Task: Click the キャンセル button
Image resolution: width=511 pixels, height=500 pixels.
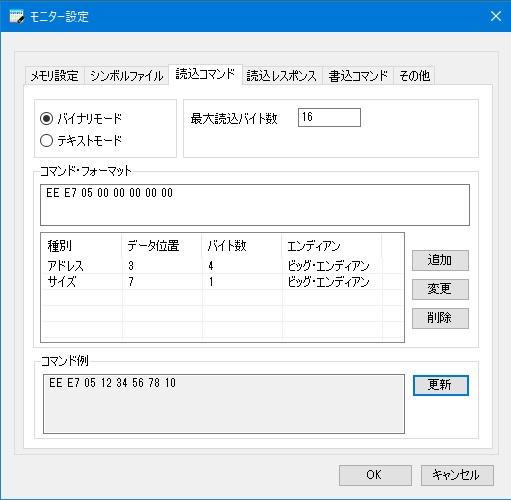Action: 457,475
